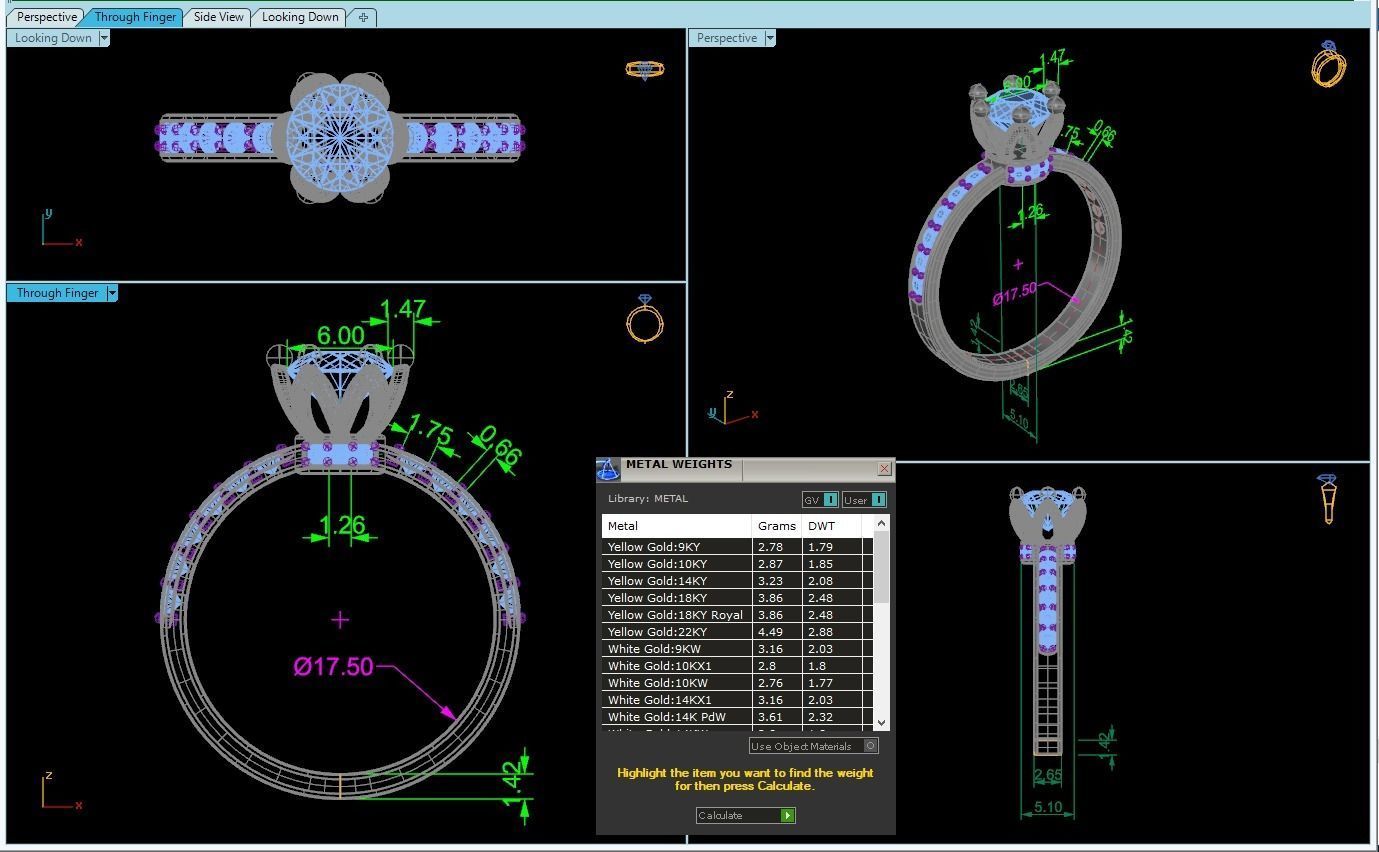Click the Through Finger viewport title label
This screenshot has height=852, width=1379.
coord(57,293)
